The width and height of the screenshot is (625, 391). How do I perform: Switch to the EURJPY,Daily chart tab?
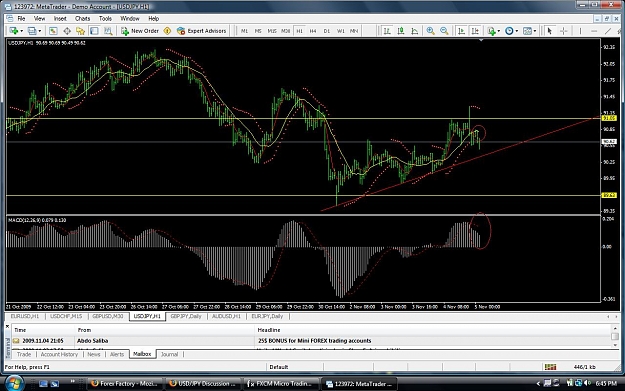(x=267, y=316)
